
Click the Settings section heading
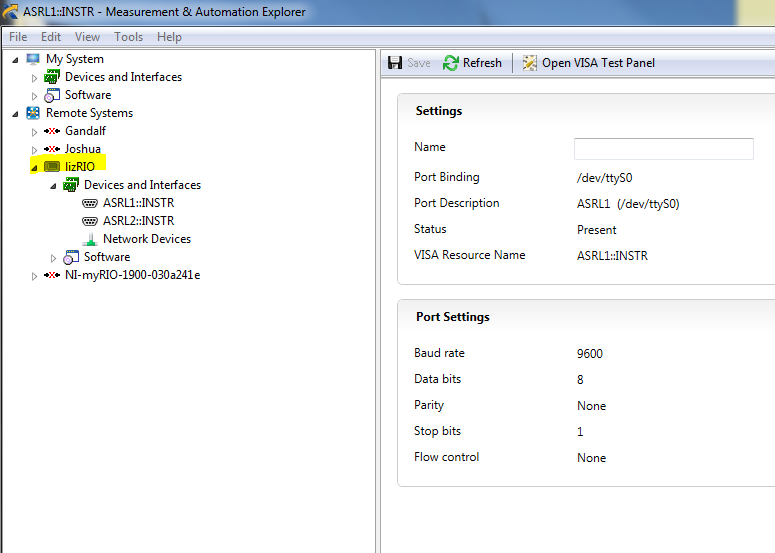(439, 111)
